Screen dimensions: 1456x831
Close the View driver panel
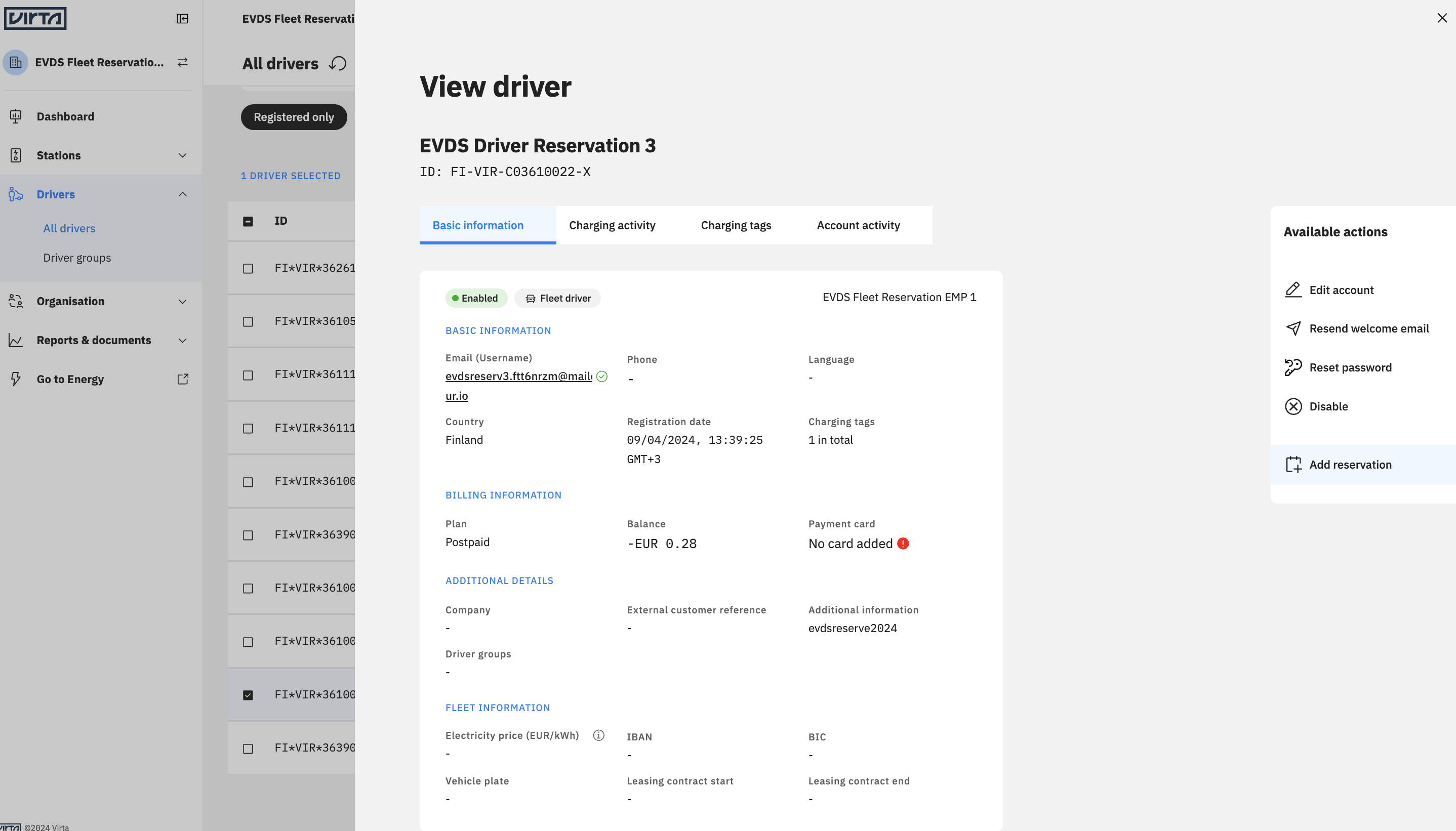[x=1442, y=18]
